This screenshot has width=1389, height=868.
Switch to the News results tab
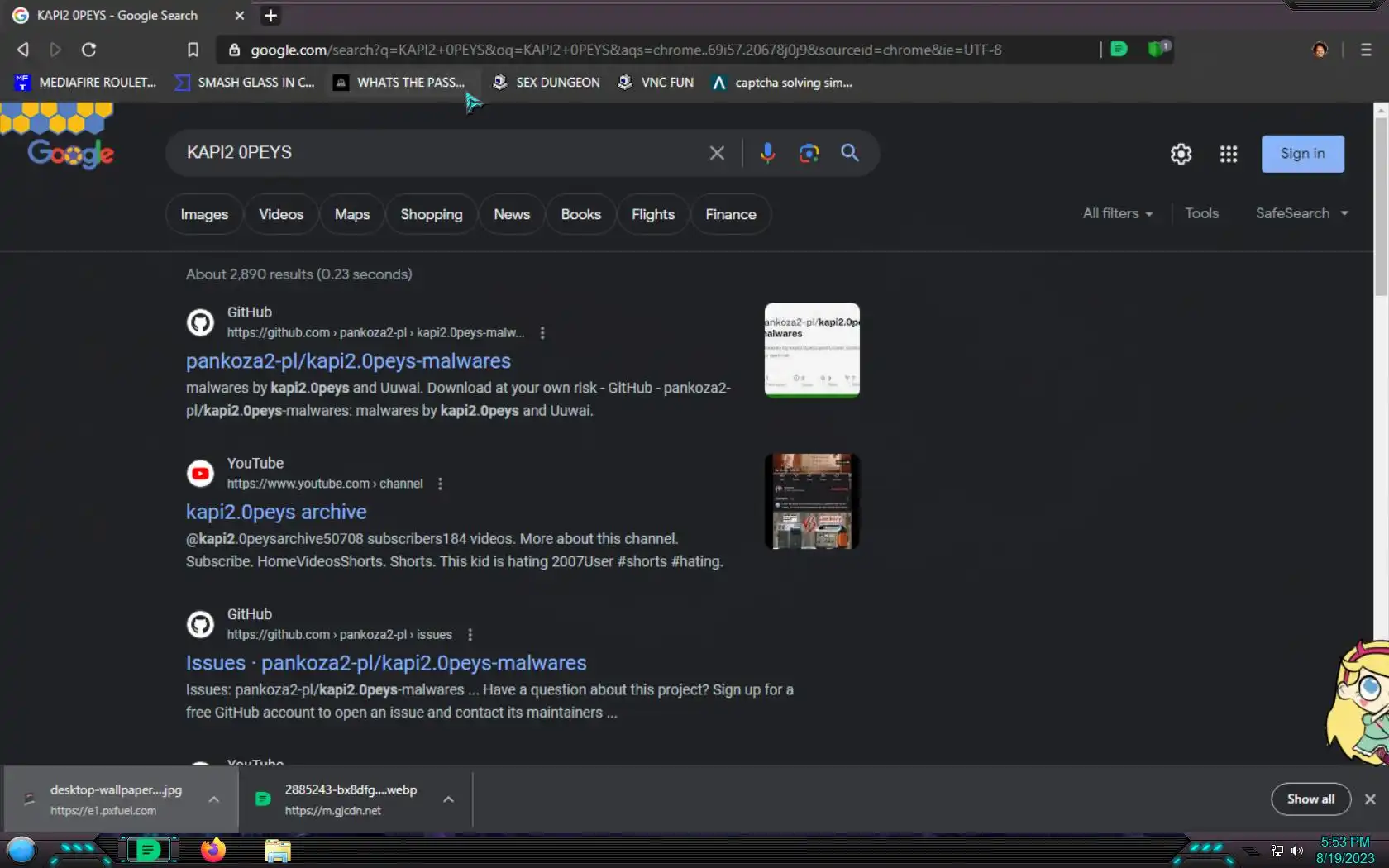512,215
